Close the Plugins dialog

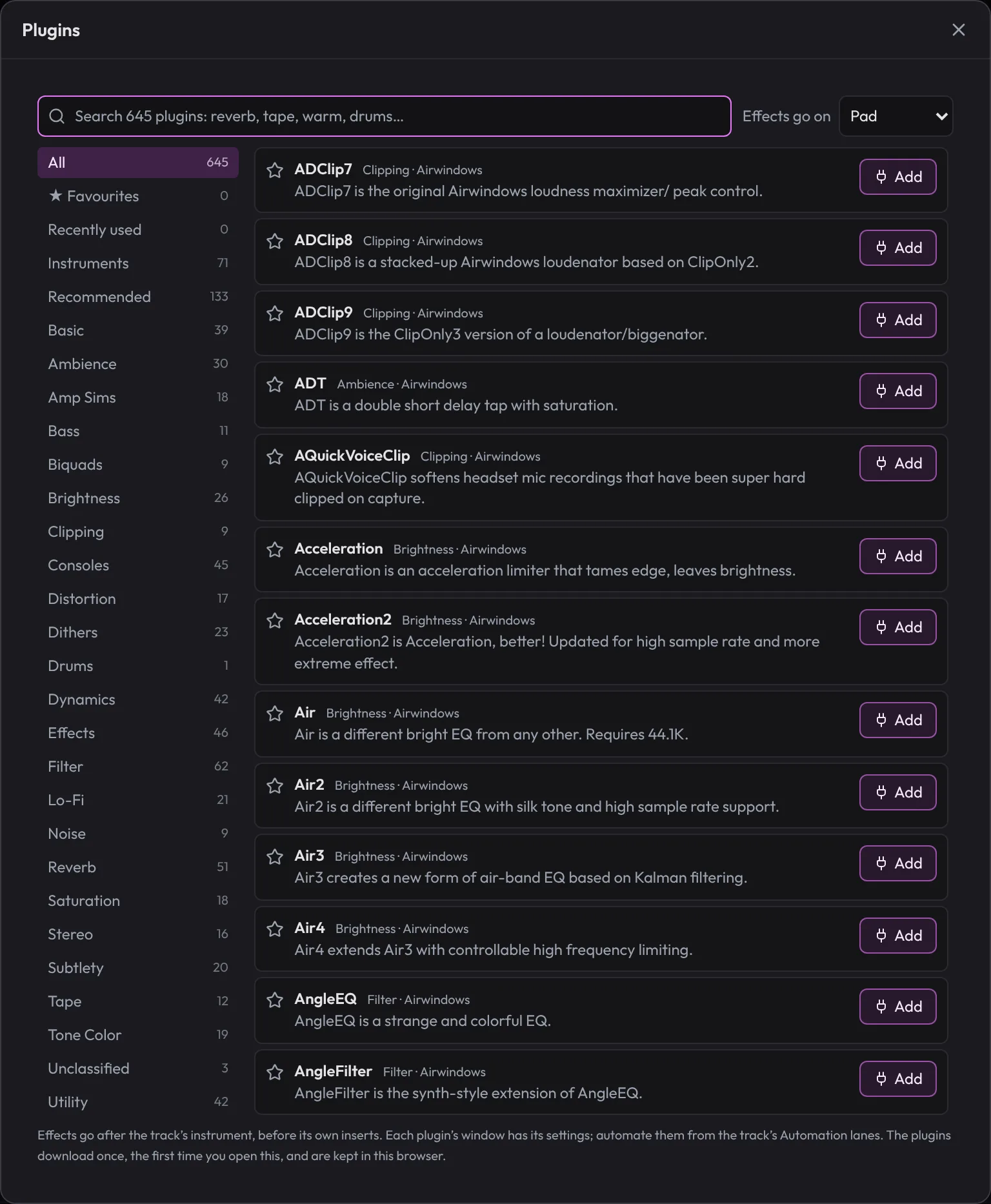point(959,30)
